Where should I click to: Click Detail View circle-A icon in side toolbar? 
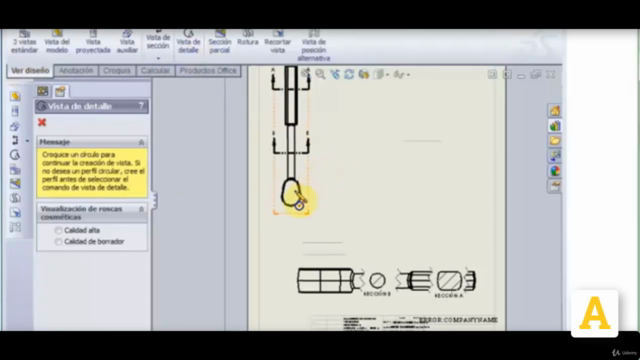15,155
